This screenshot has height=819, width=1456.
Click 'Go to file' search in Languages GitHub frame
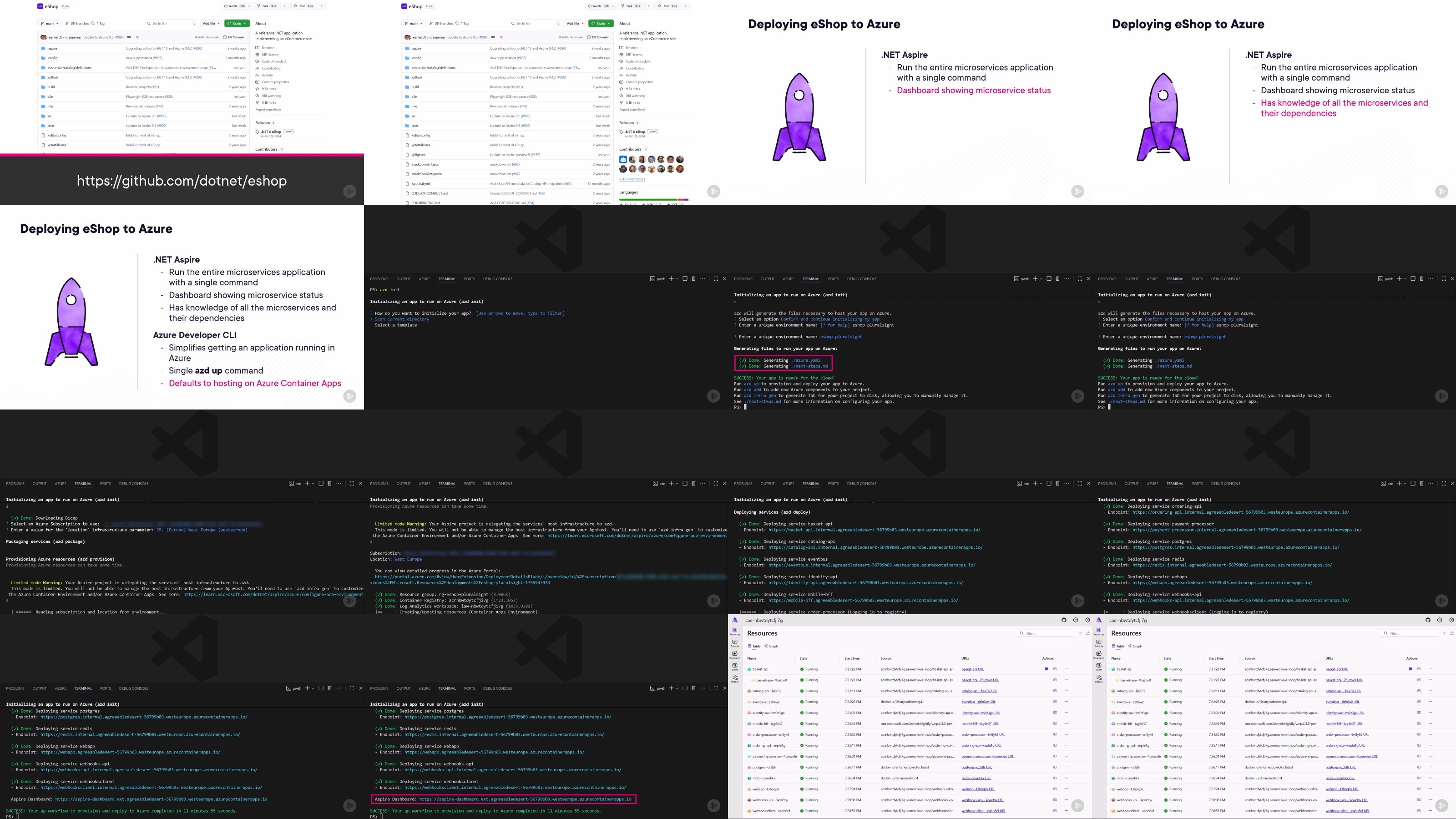click(535, 24)
